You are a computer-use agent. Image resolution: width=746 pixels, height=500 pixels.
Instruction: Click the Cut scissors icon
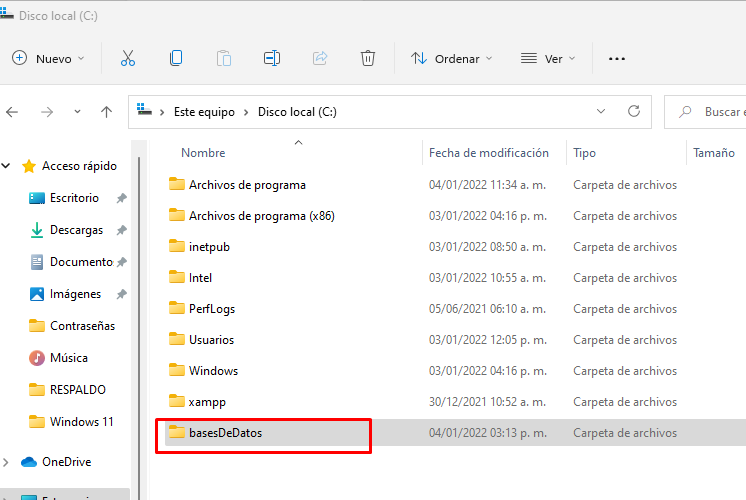128,58
